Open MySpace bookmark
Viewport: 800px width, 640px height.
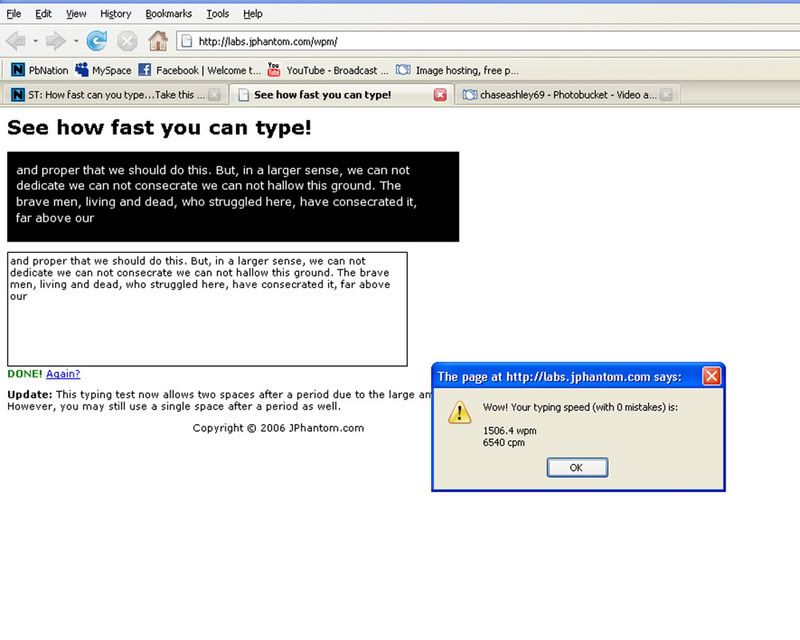coord(103,70)
